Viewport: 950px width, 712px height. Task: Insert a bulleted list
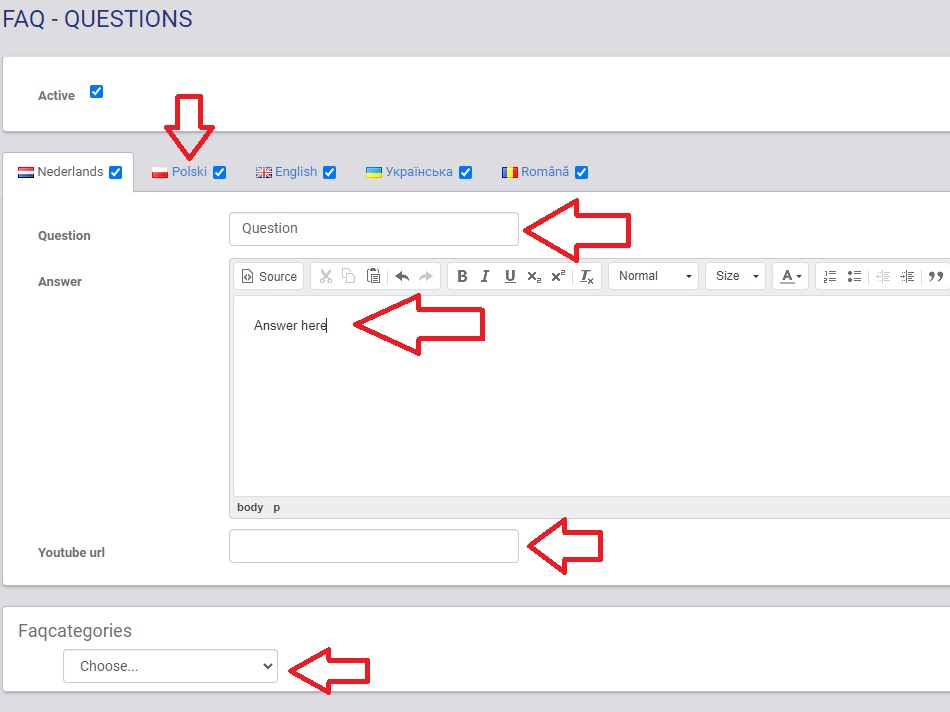point(854,277)
